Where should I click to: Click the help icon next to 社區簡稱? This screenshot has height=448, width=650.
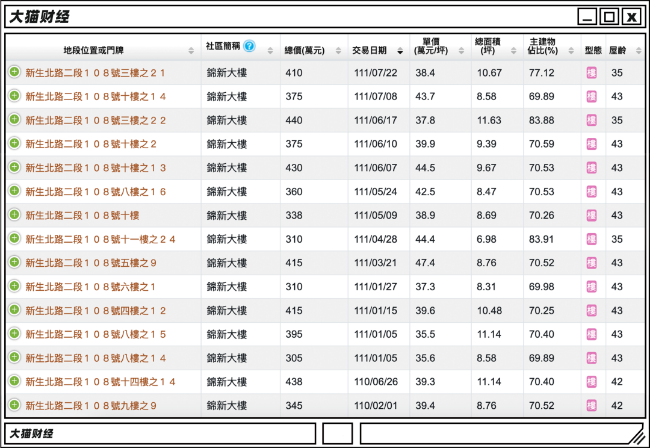click(x=249, y=46)
